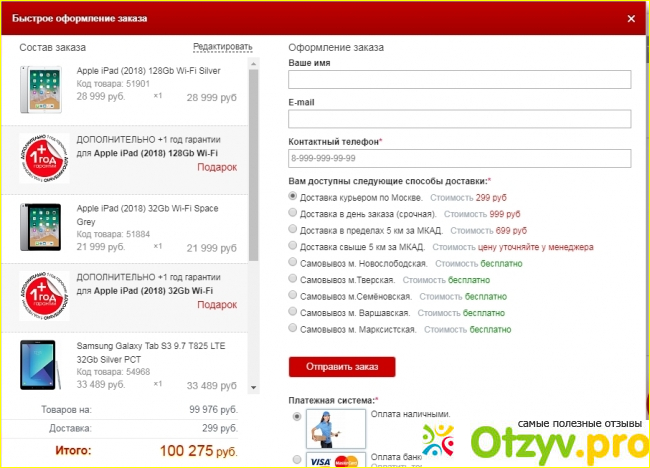Select Доставка в день заказа (срочная)
This screenshot has height=468, width=650.
click(x=293, y=213)
